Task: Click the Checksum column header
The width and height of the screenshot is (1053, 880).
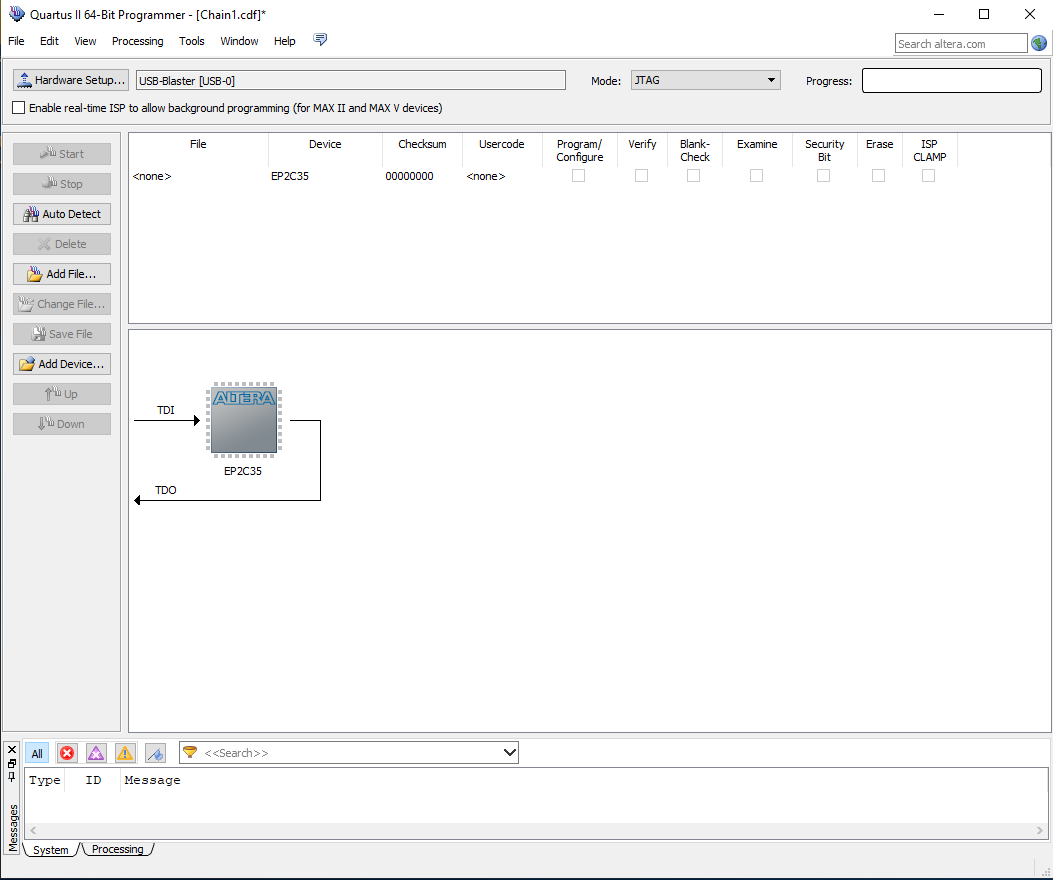Action: click(x=422, y=150)
